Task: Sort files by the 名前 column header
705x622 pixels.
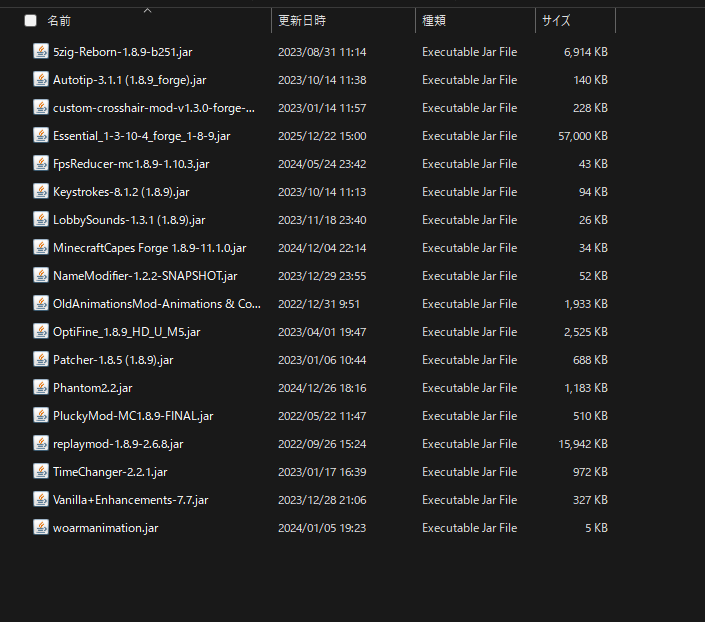Action: coord(59,21)
